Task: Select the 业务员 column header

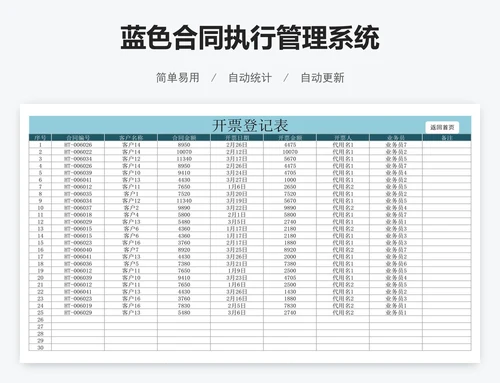Action: pyautogui.click(x=396, y=138)
